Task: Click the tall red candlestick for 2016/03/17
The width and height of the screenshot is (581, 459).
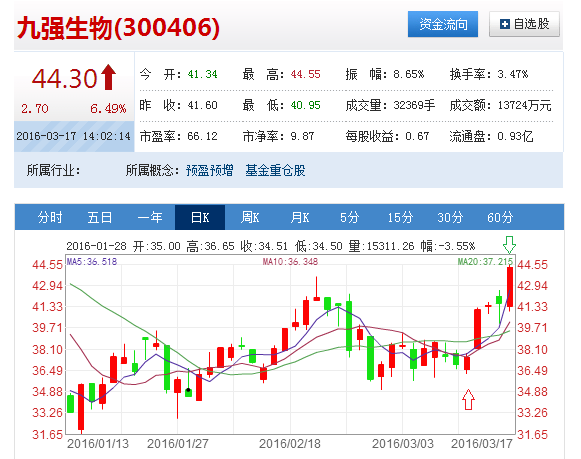Action: pyautogui.click(x=510, y=287)
